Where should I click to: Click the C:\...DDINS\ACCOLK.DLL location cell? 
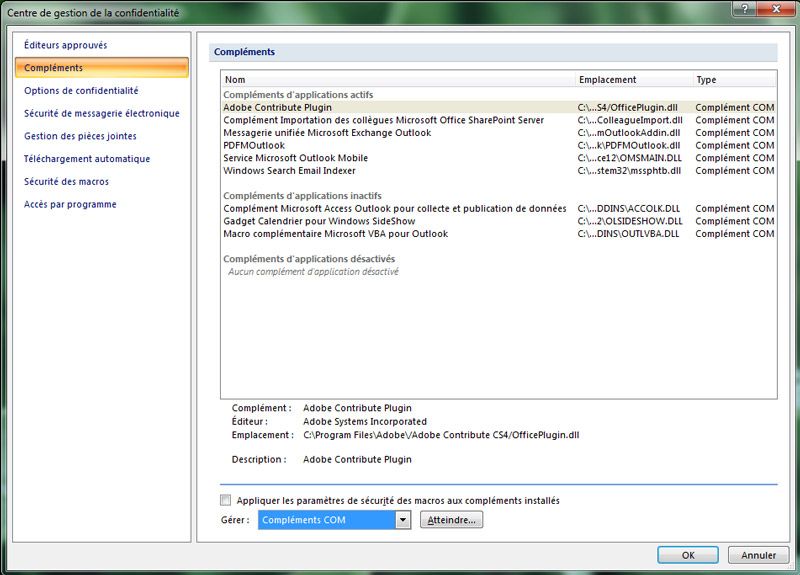(x=629, y=209)
